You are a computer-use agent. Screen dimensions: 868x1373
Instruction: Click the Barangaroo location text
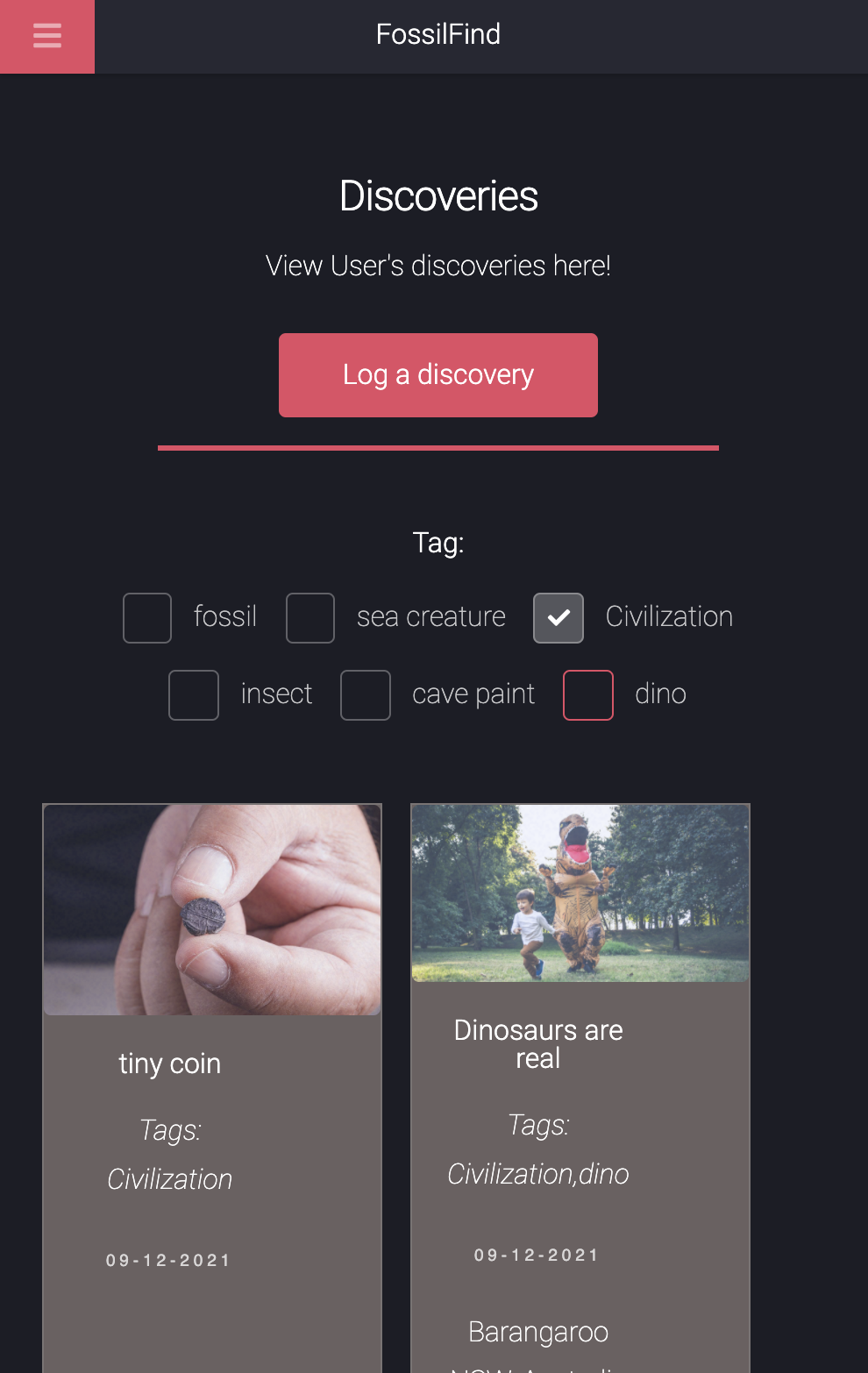[x=538, y=1332]
